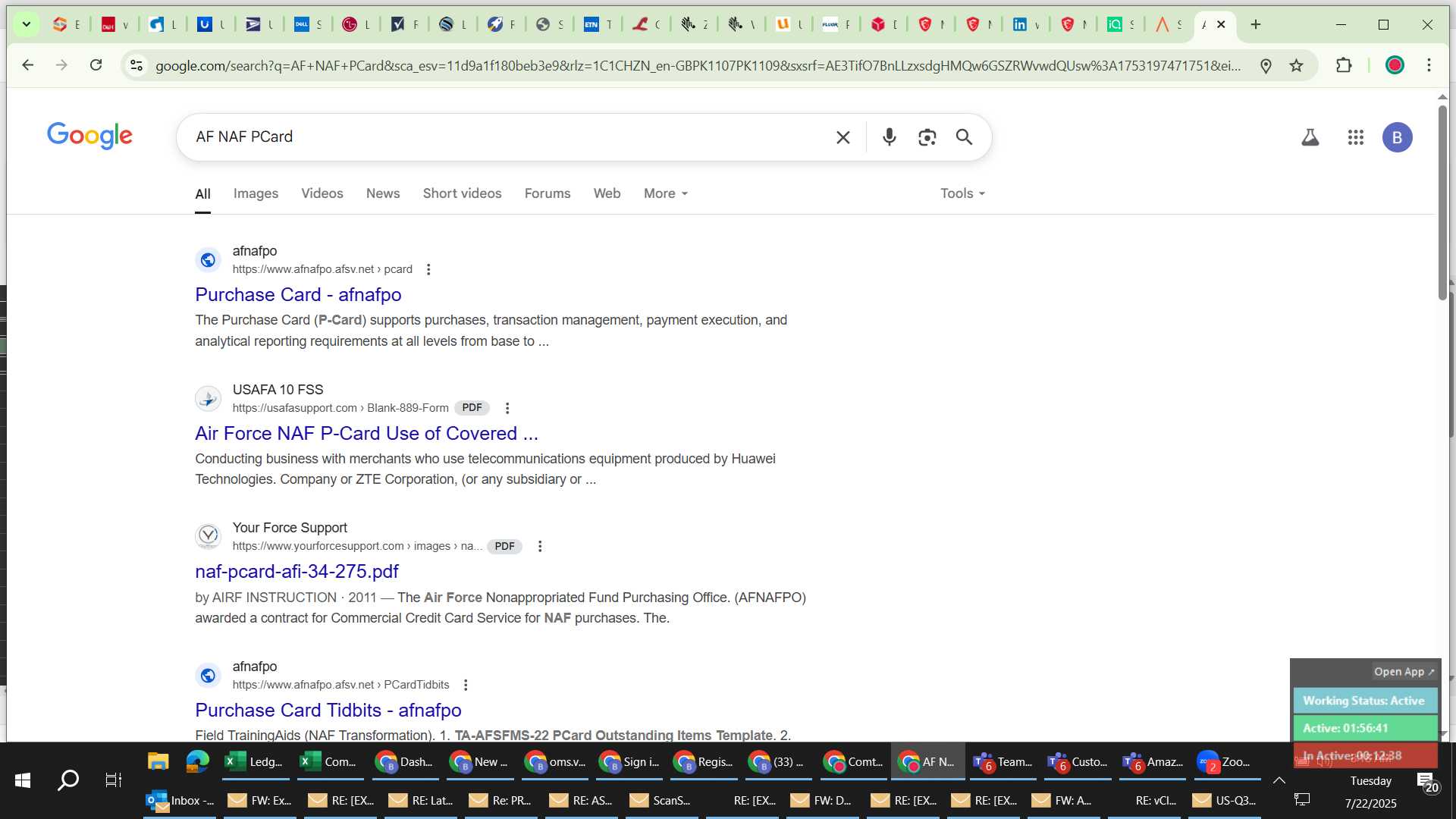Open Outlook Inbox taskbar item
This screenshot has width=1456, height=819.
coord(180,800)
